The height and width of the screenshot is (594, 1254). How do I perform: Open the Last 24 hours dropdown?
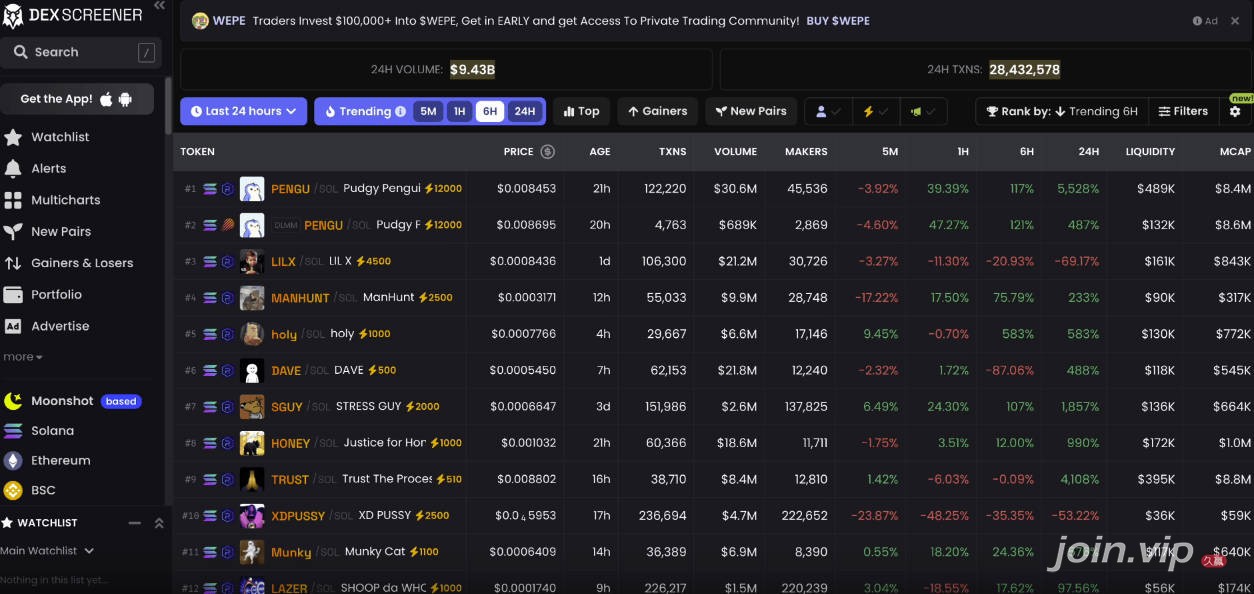(243, 111)
